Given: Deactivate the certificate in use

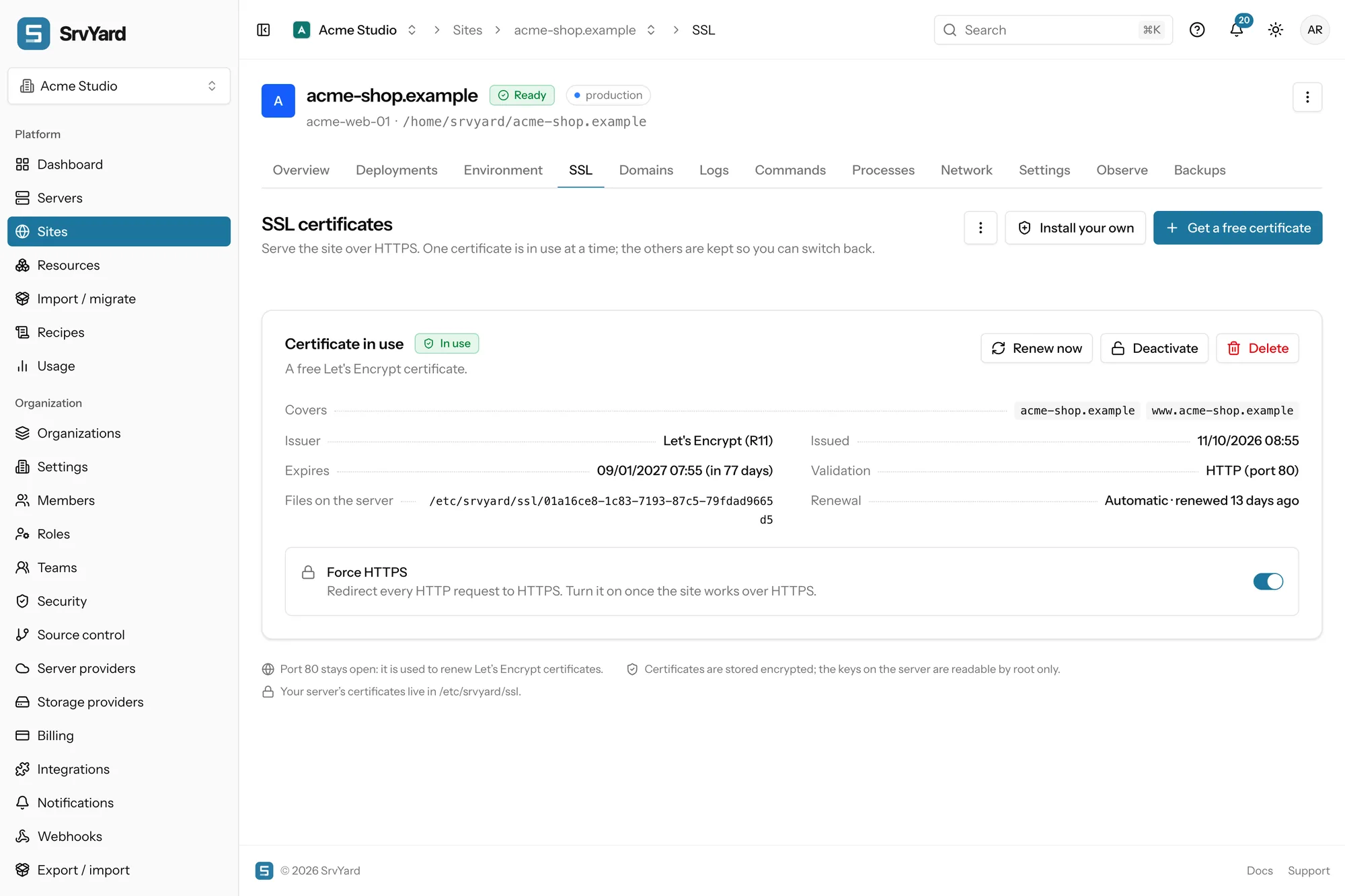Looking at the screenshot, I should click(1154, 348).
